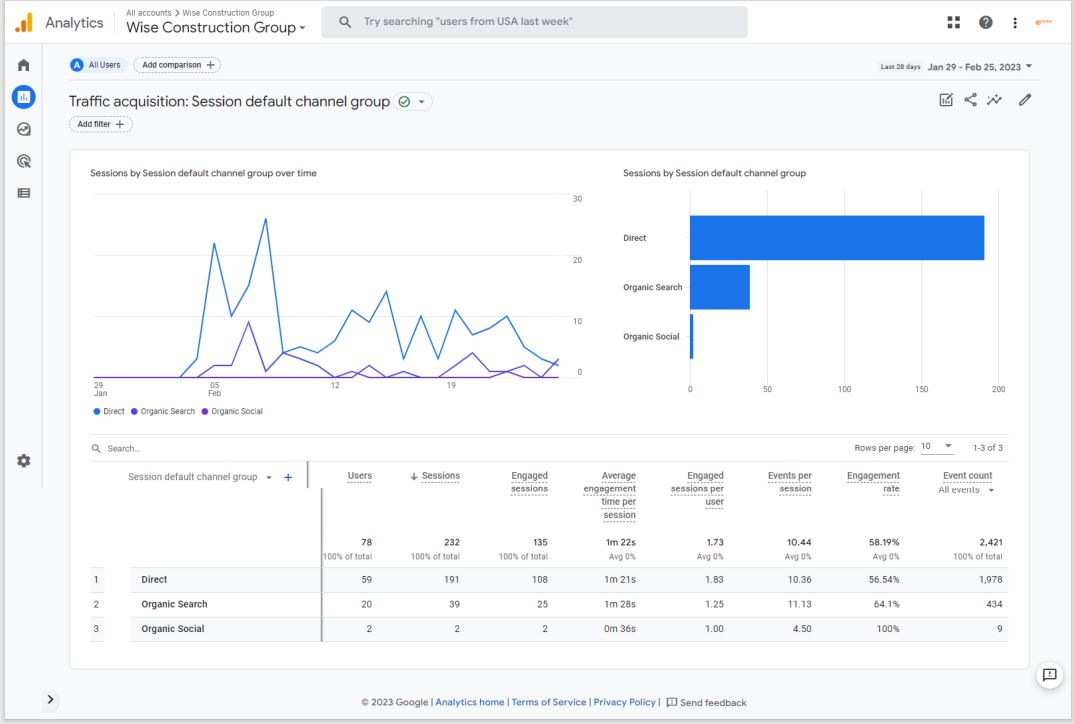Open the Jan 29 - Feb 25 date range dropdown

979,67
